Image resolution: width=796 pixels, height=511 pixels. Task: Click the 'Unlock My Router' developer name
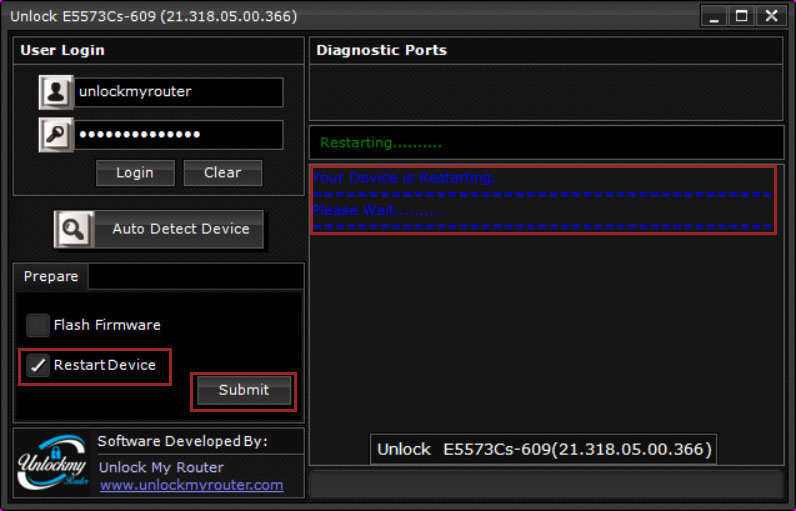[x=161, y=467]
